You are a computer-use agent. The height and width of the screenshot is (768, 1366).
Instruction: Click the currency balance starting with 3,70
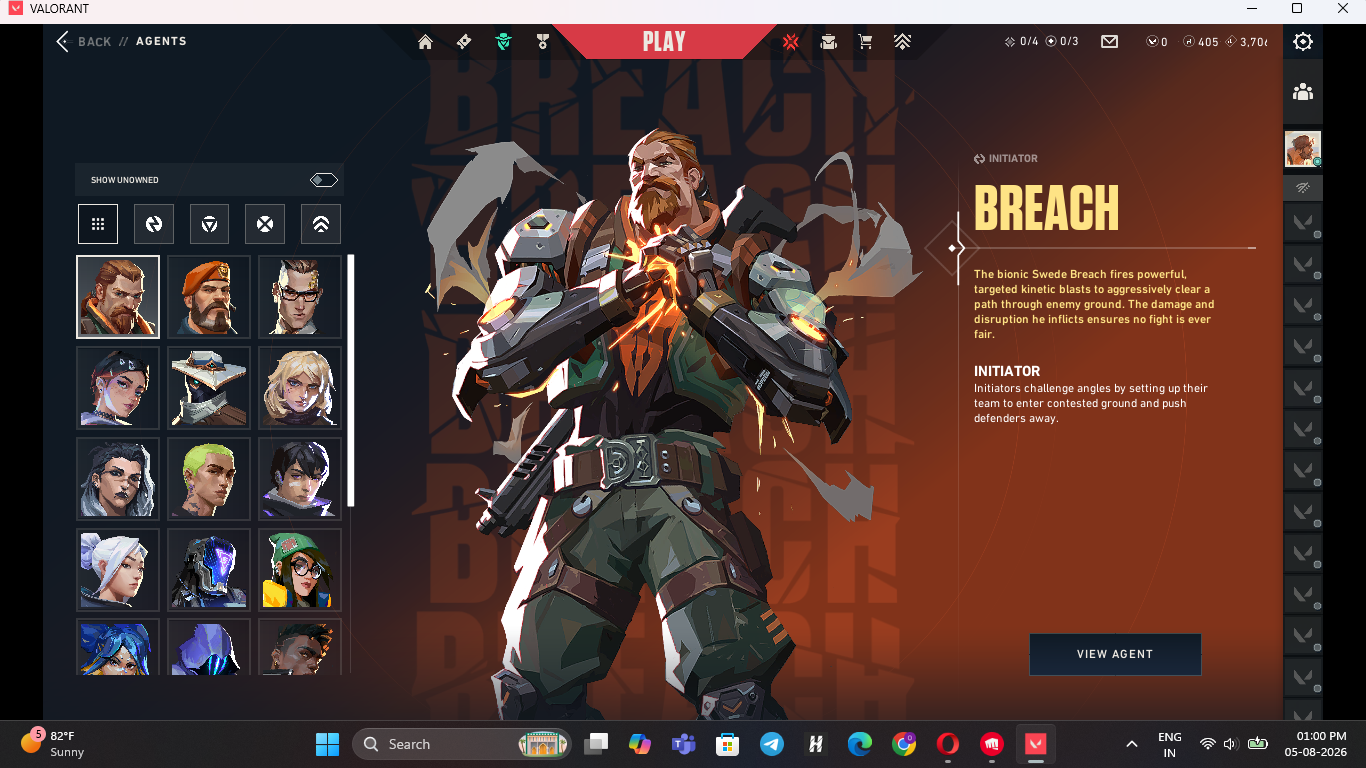tap(1246, 42)
